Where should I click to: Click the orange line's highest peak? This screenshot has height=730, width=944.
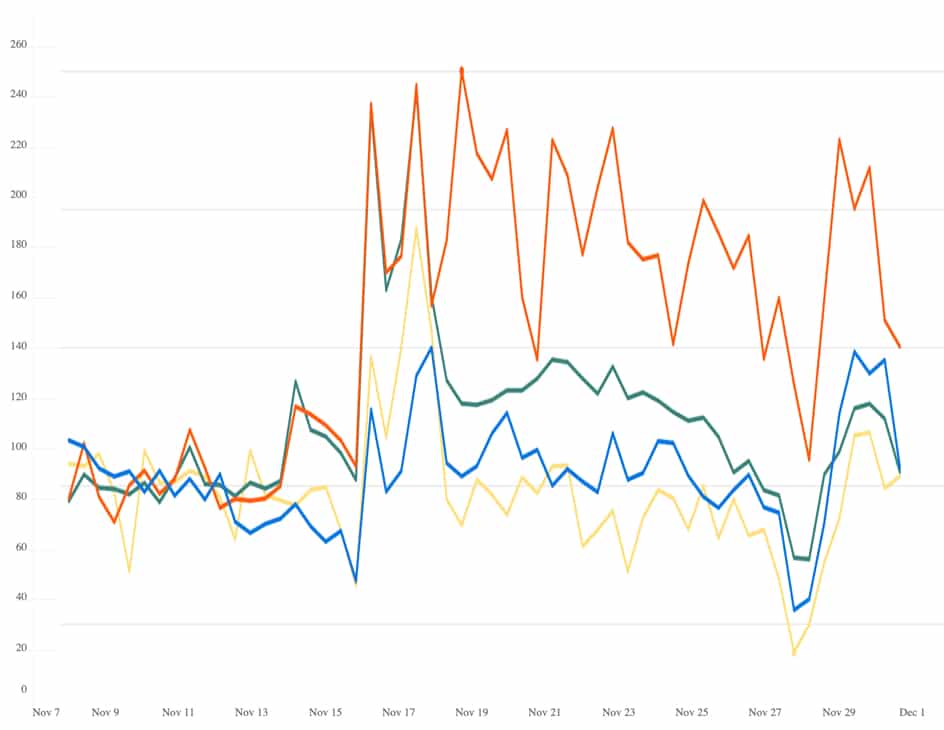[x=461, y=68]
